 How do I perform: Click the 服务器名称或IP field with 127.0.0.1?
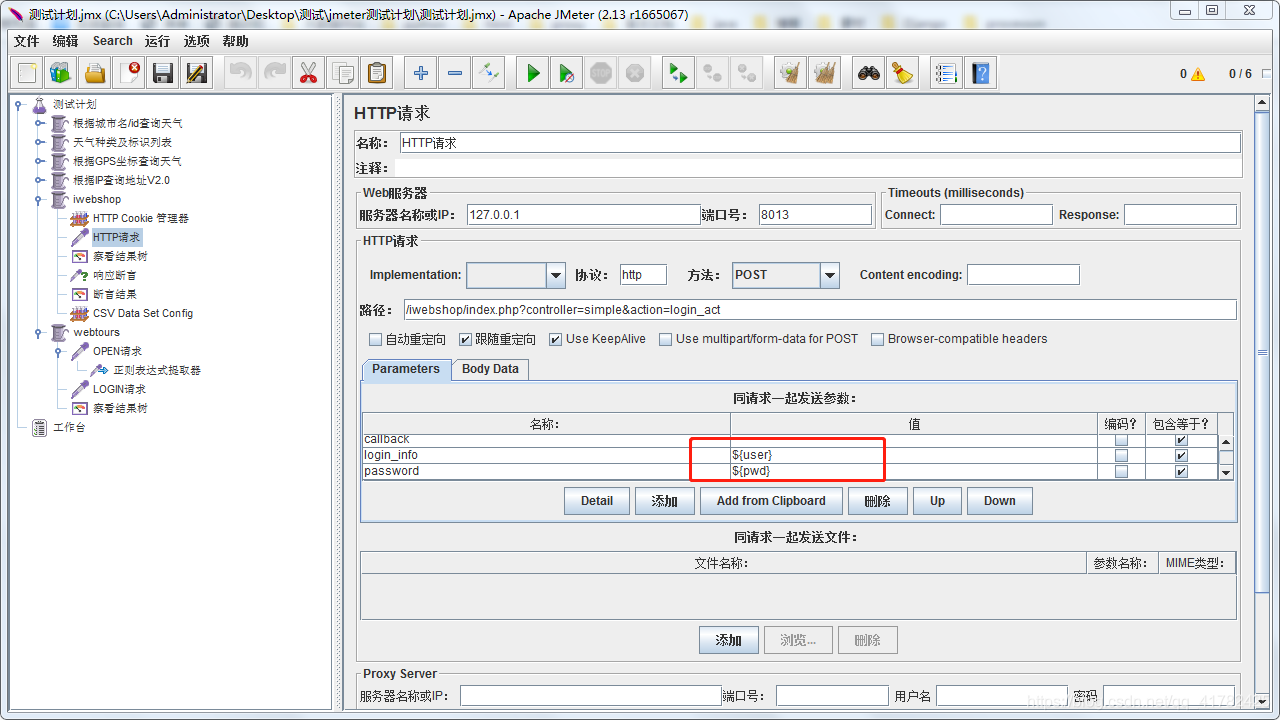coord(583,214)
